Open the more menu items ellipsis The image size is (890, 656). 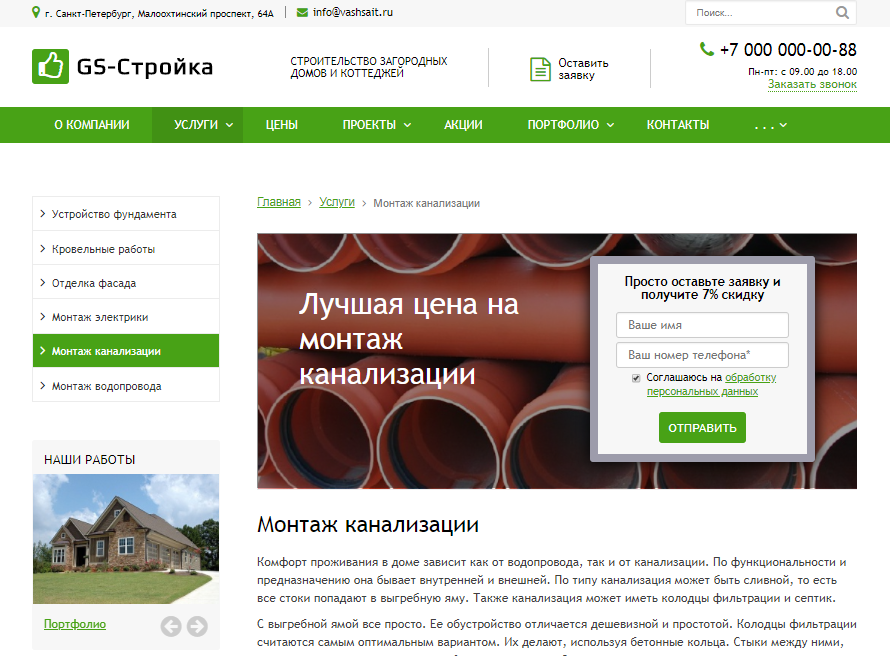[770, 125]
